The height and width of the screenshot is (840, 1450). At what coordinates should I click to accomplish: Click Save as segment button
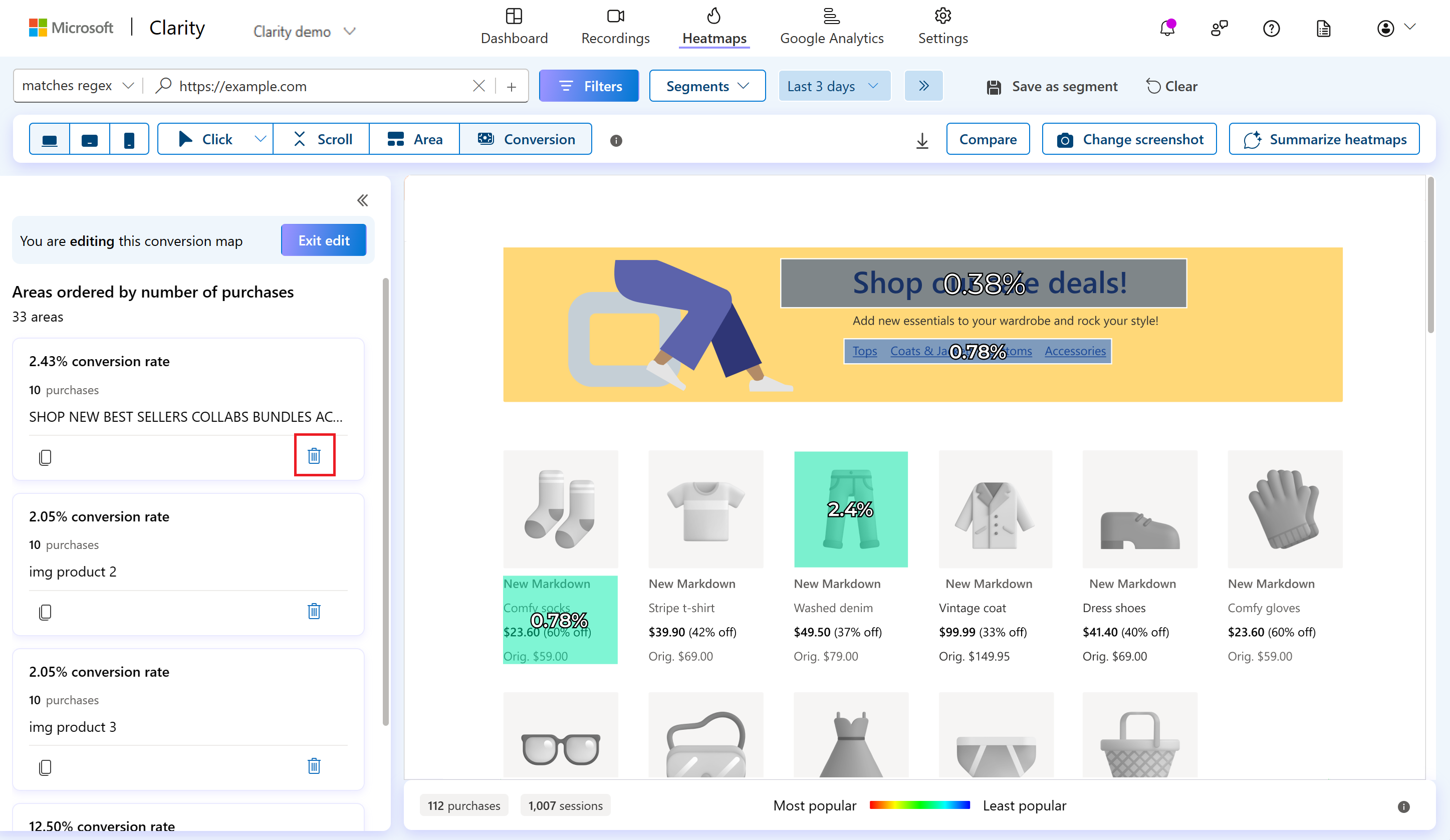tap(1053, 85)
